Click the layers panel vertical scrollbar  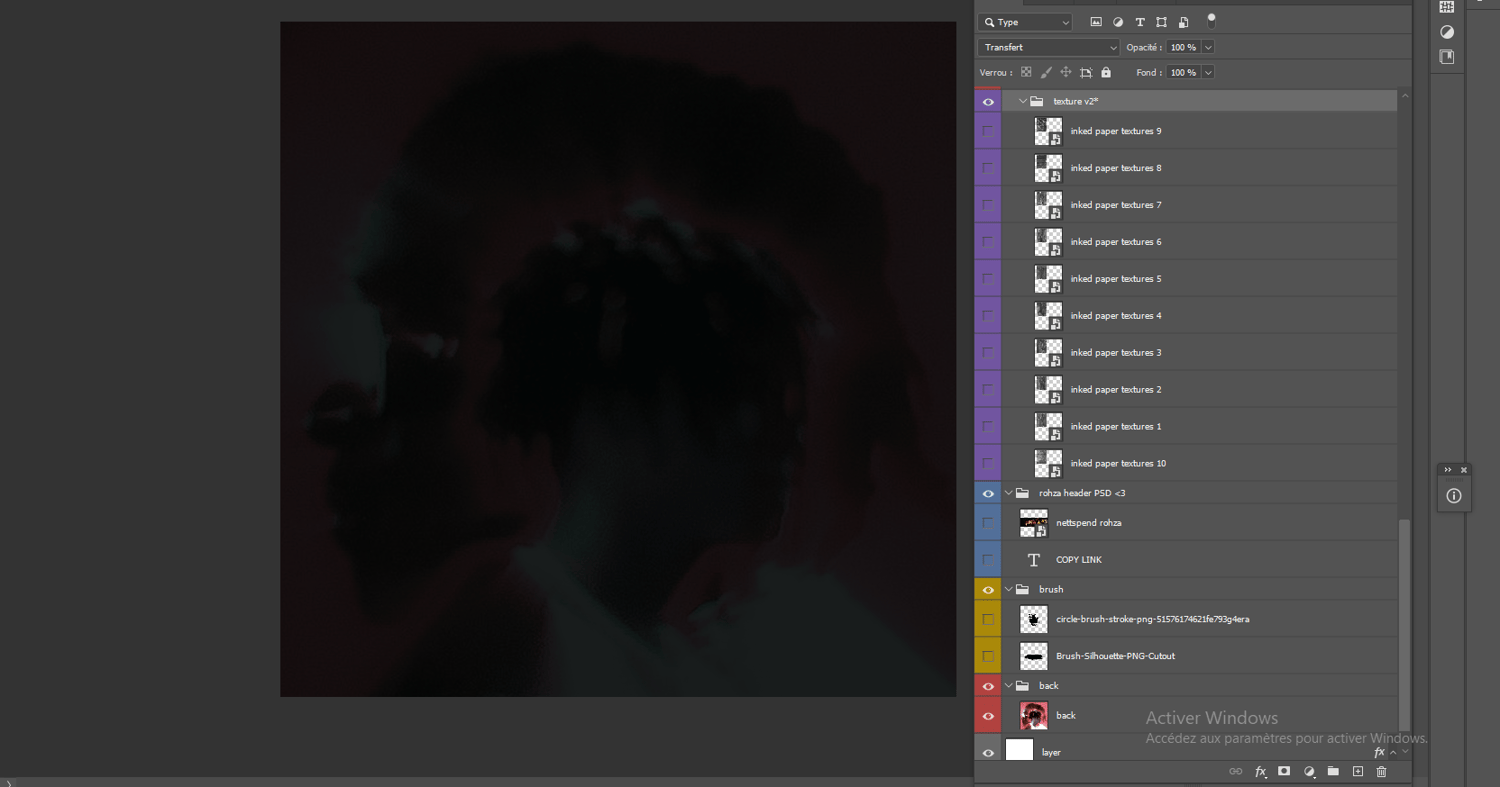[x=1405, y=625]
